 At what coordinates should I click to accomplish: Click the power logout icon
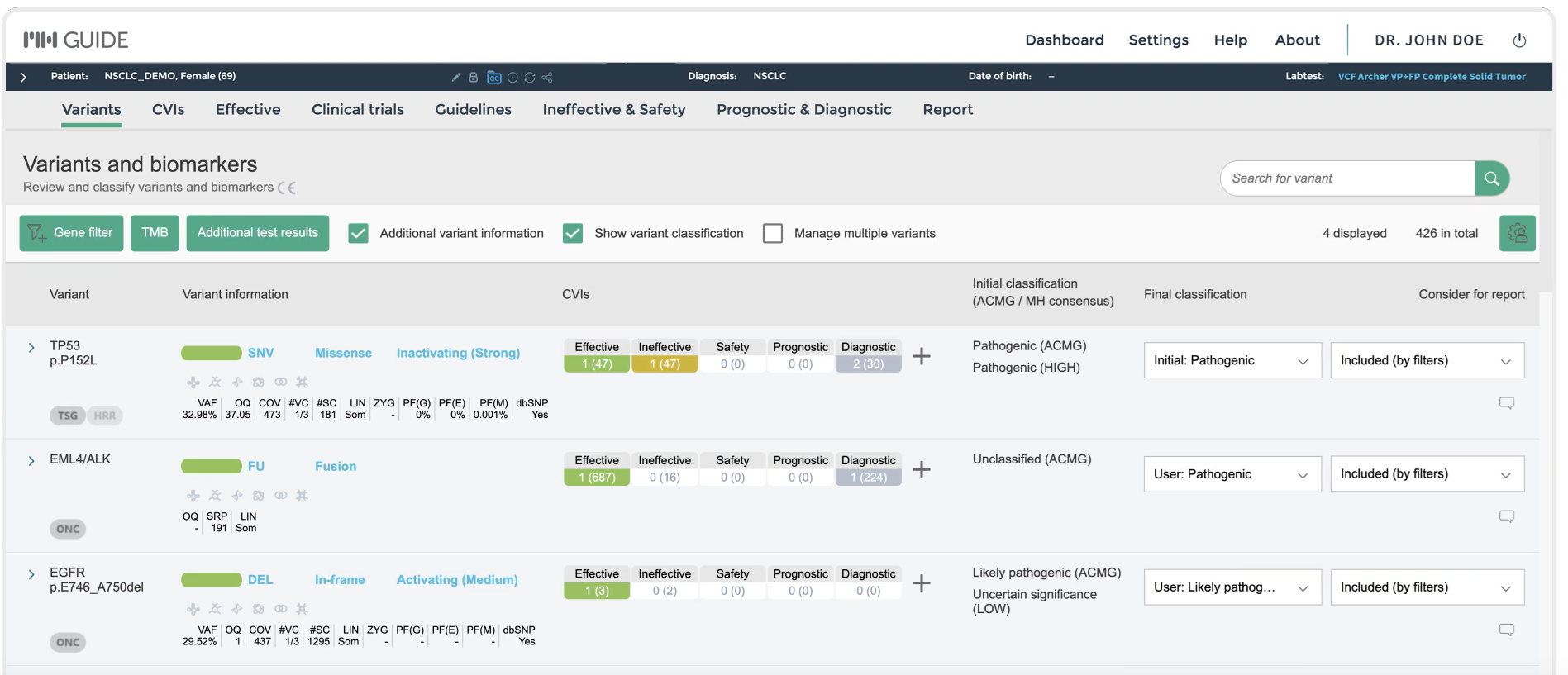(1519, 40)
